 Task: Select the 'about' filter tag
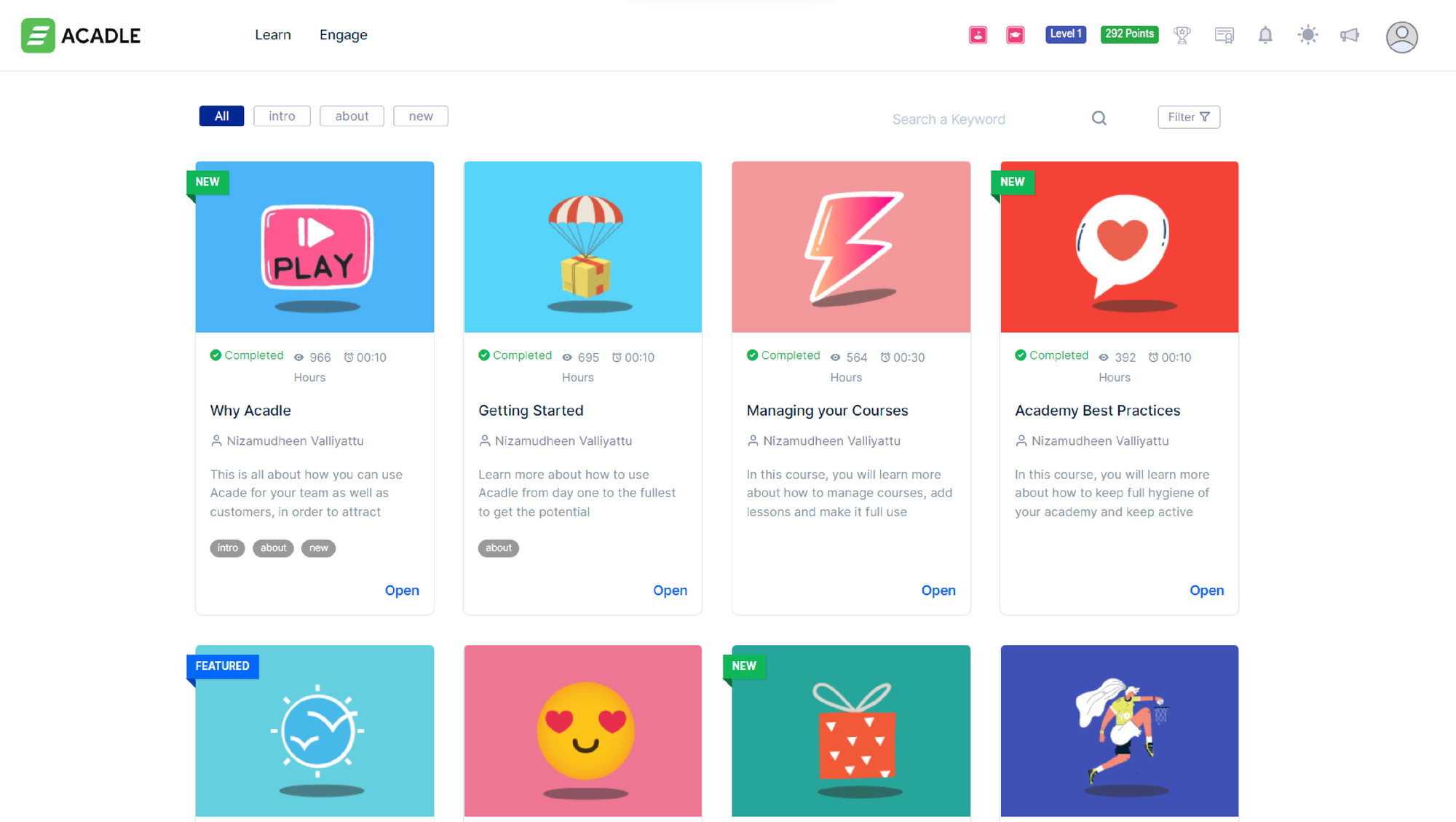(351, 116)
